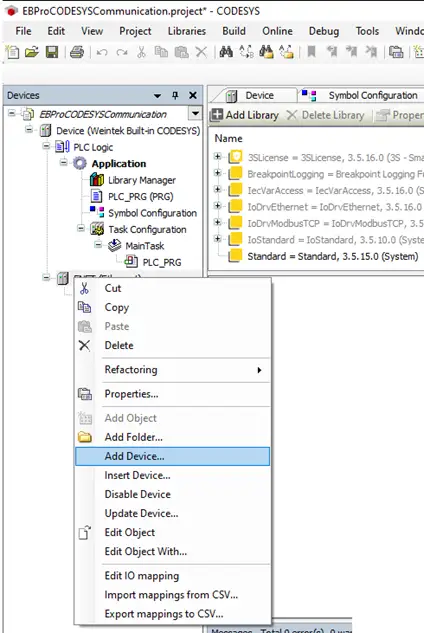Select Copy in the context menu
Viewport: 424px width, 633px height.
[172, 307]
